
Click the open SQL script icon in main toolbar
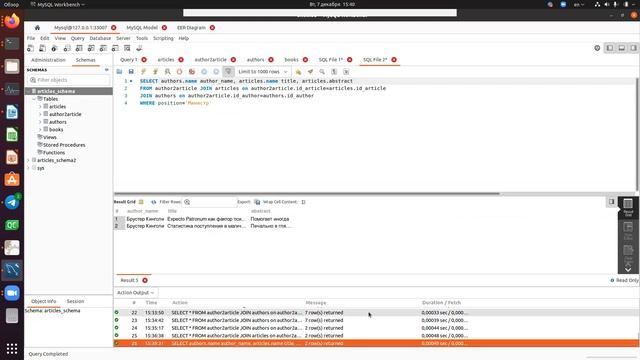coord(42,48)
